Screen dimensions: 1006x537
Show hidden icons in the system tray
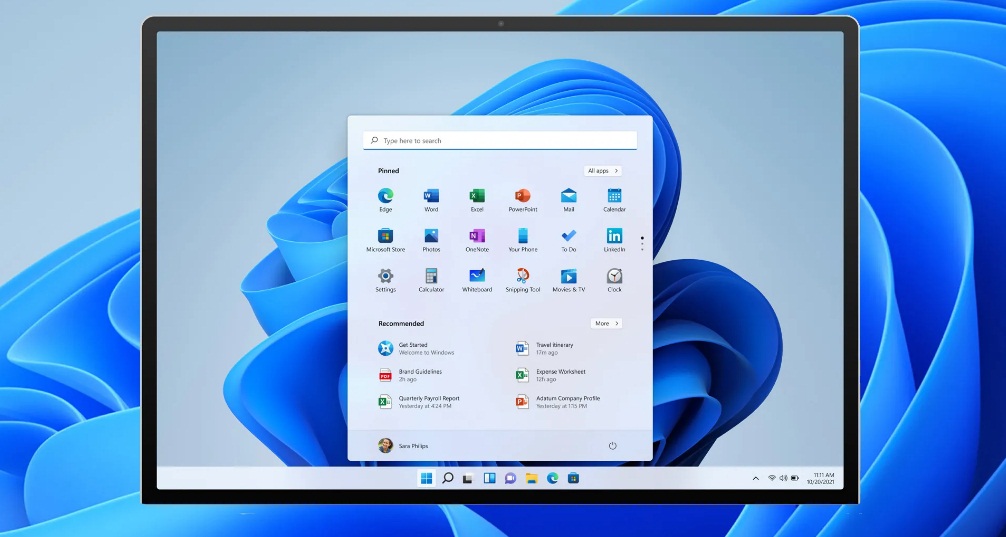coord(755,479)
